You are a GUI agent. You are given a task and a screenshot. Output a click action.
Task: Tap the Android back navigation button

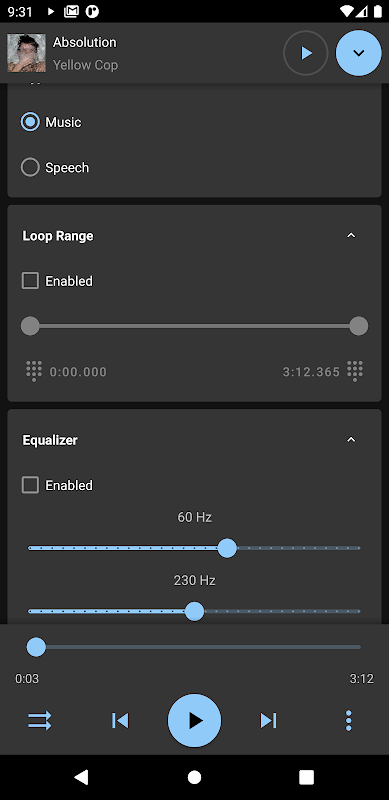[81, 777]
